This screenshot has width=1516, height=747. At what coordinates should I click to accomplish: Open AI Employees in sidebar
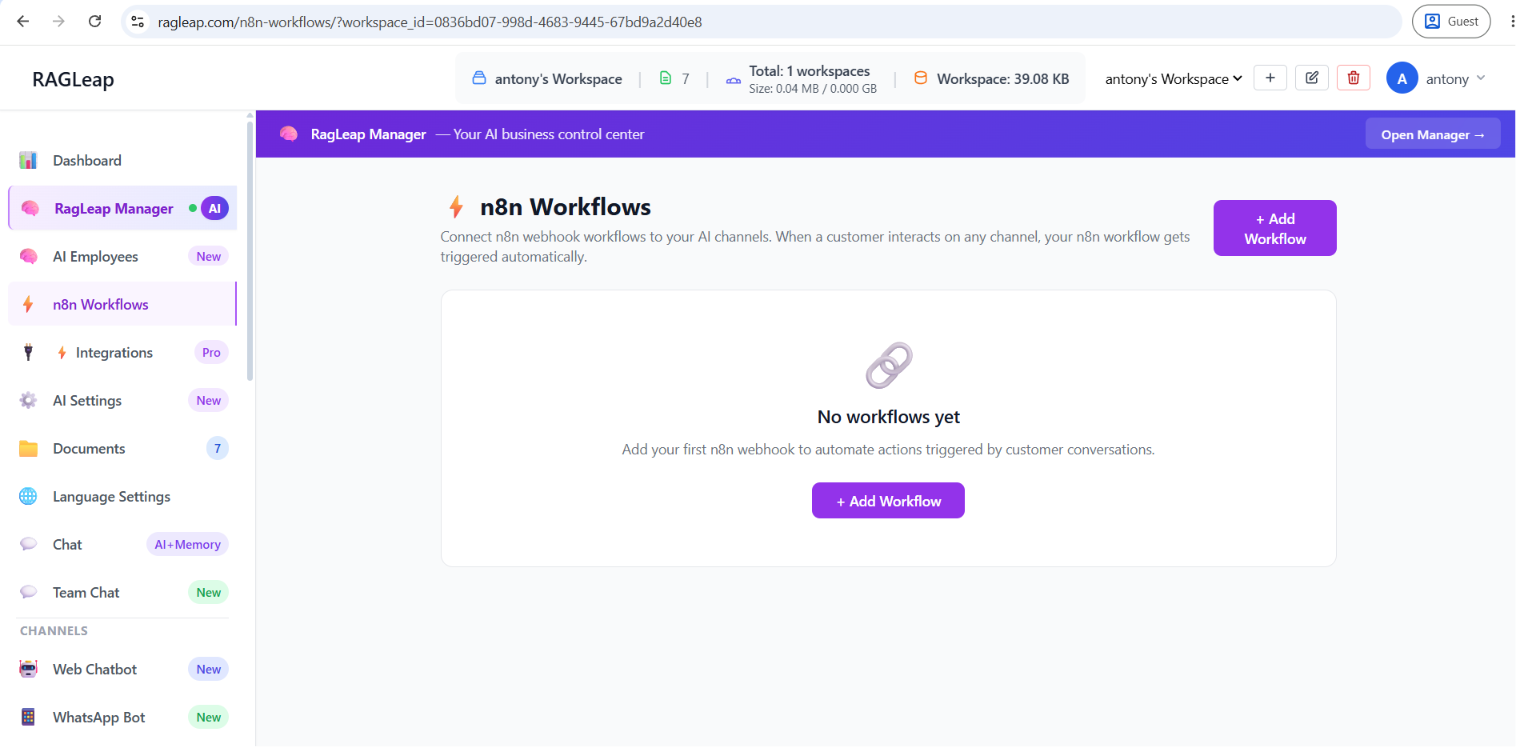(x=123, y=256)
